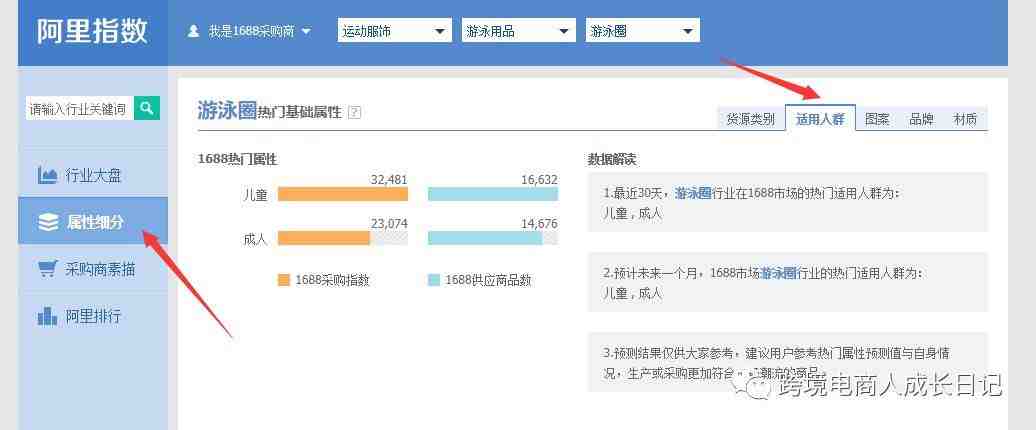The height and width of the screenshot is (430, 1036).
Task: Select the 适用人群 tab
Action: point(820,119)
